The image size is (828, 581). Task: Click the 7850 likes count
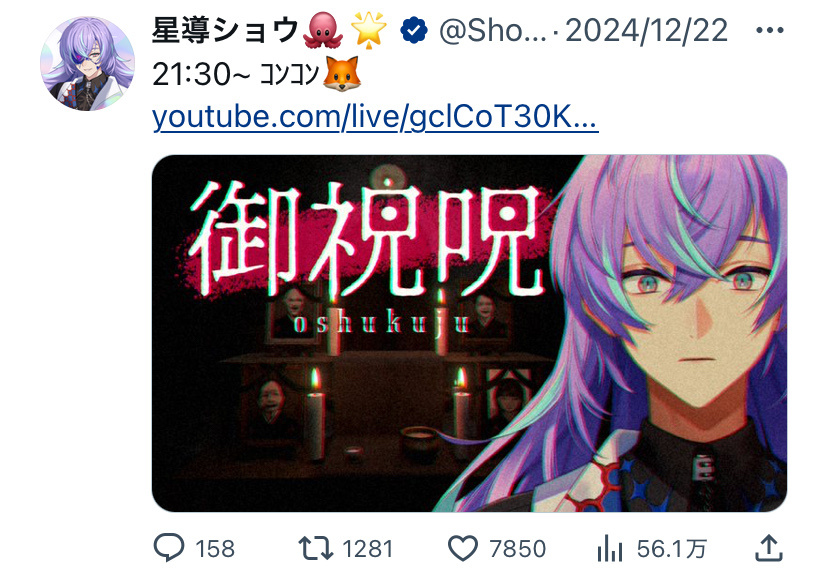click(518, 549)
